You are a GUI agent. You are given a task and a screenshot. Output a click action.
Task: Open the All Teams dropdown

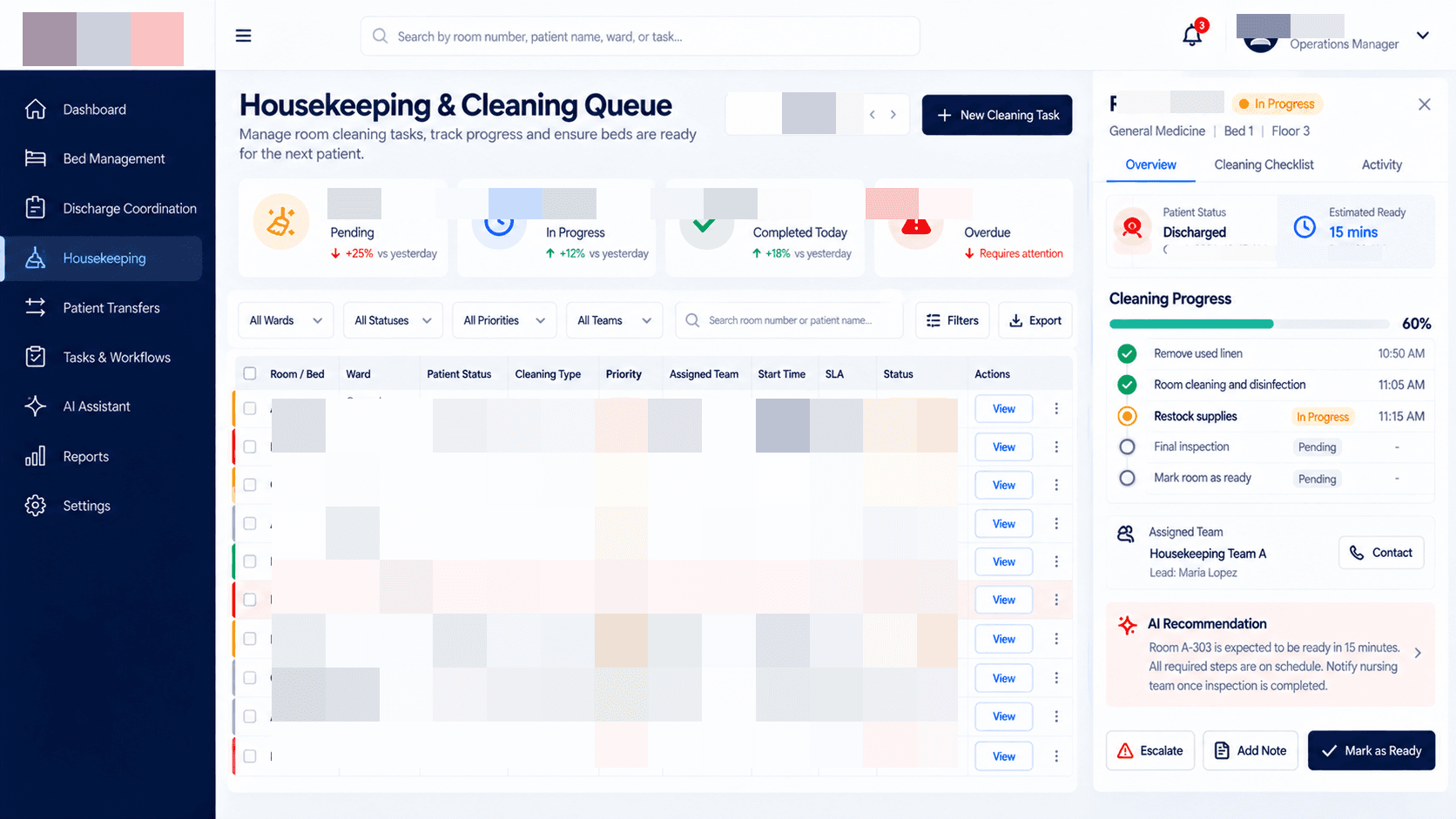pyautogui.click(x=614, y=320)
